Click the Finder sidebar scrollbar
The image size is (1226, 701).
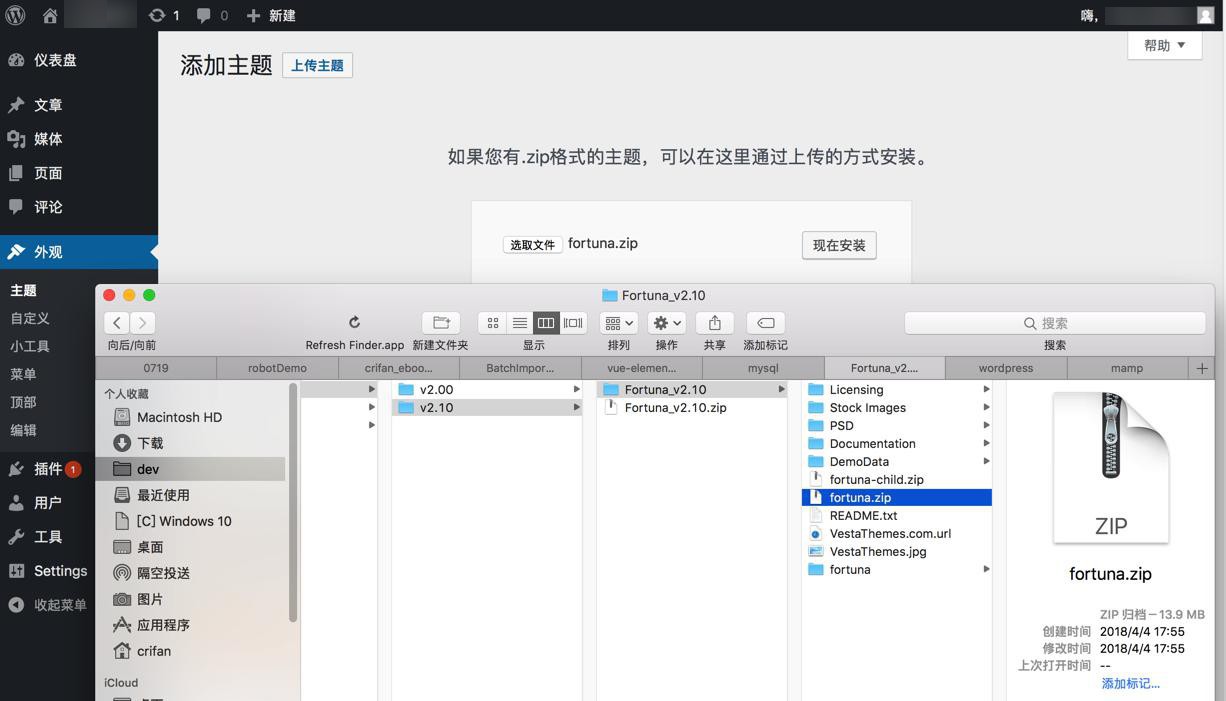(293, 503)
